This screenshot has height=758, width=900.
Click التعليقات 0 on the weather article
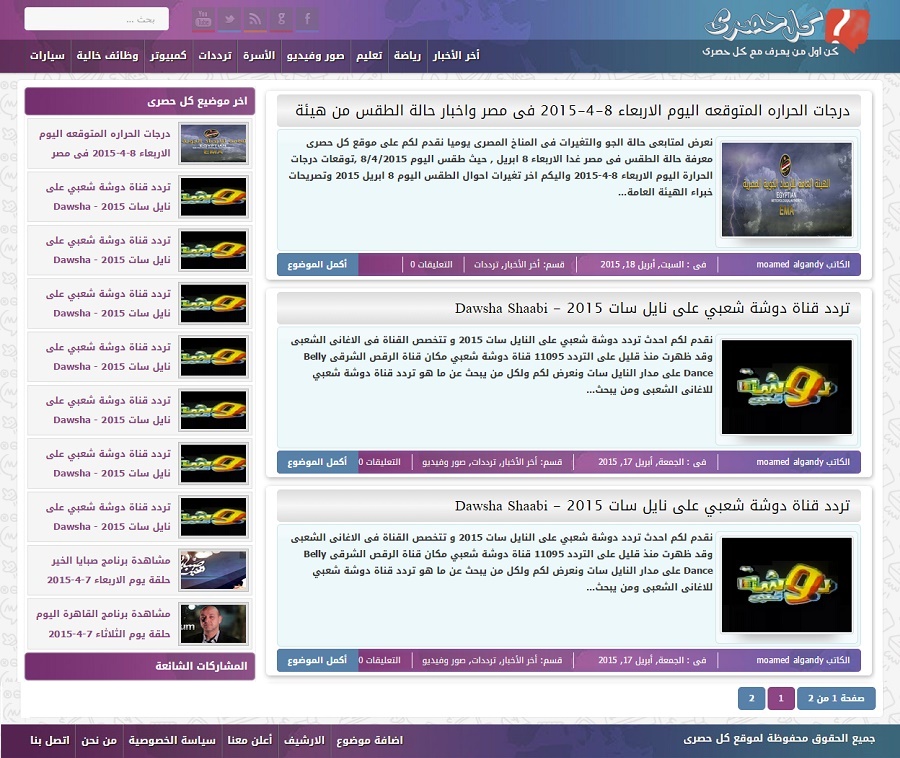[x=431, y=265]
